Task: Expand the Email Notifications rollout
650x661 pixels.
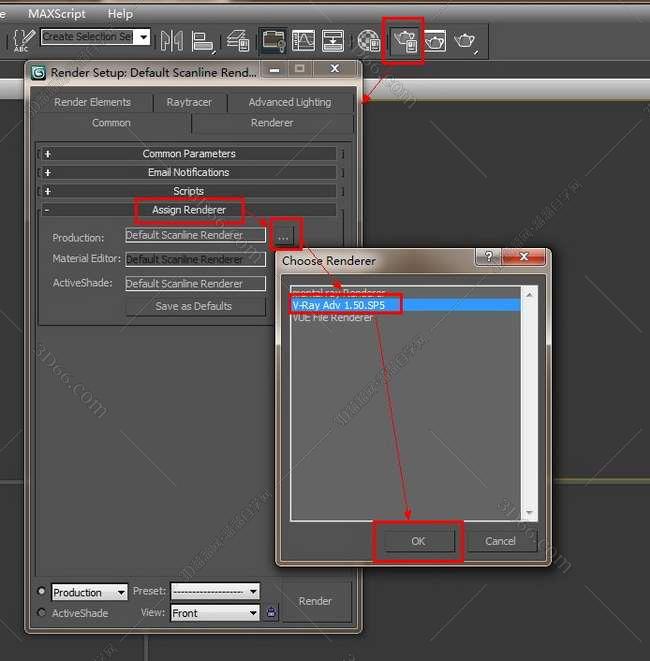Action: tap(189, 172)
